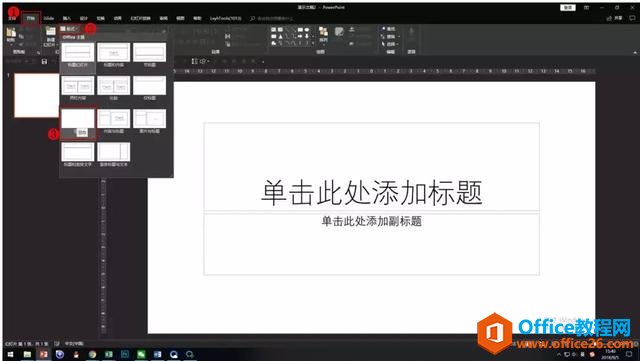Screen dimensions: 640x361
Task: Open the 选择 select dropdown
Action: click(x=390, y=44)
